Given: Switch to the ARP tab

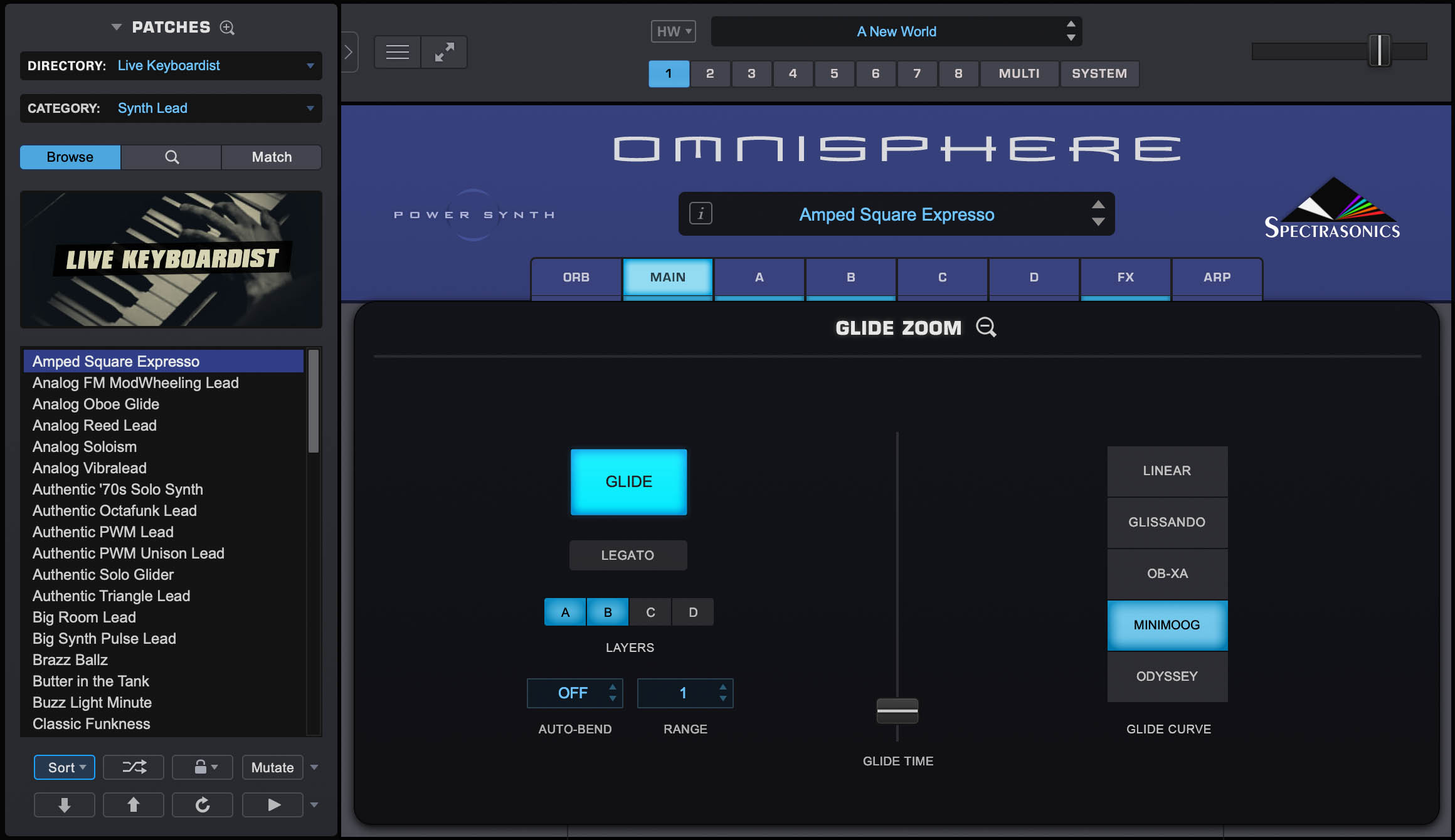Looking at the screenshot, I should [x=1217, y=277].
